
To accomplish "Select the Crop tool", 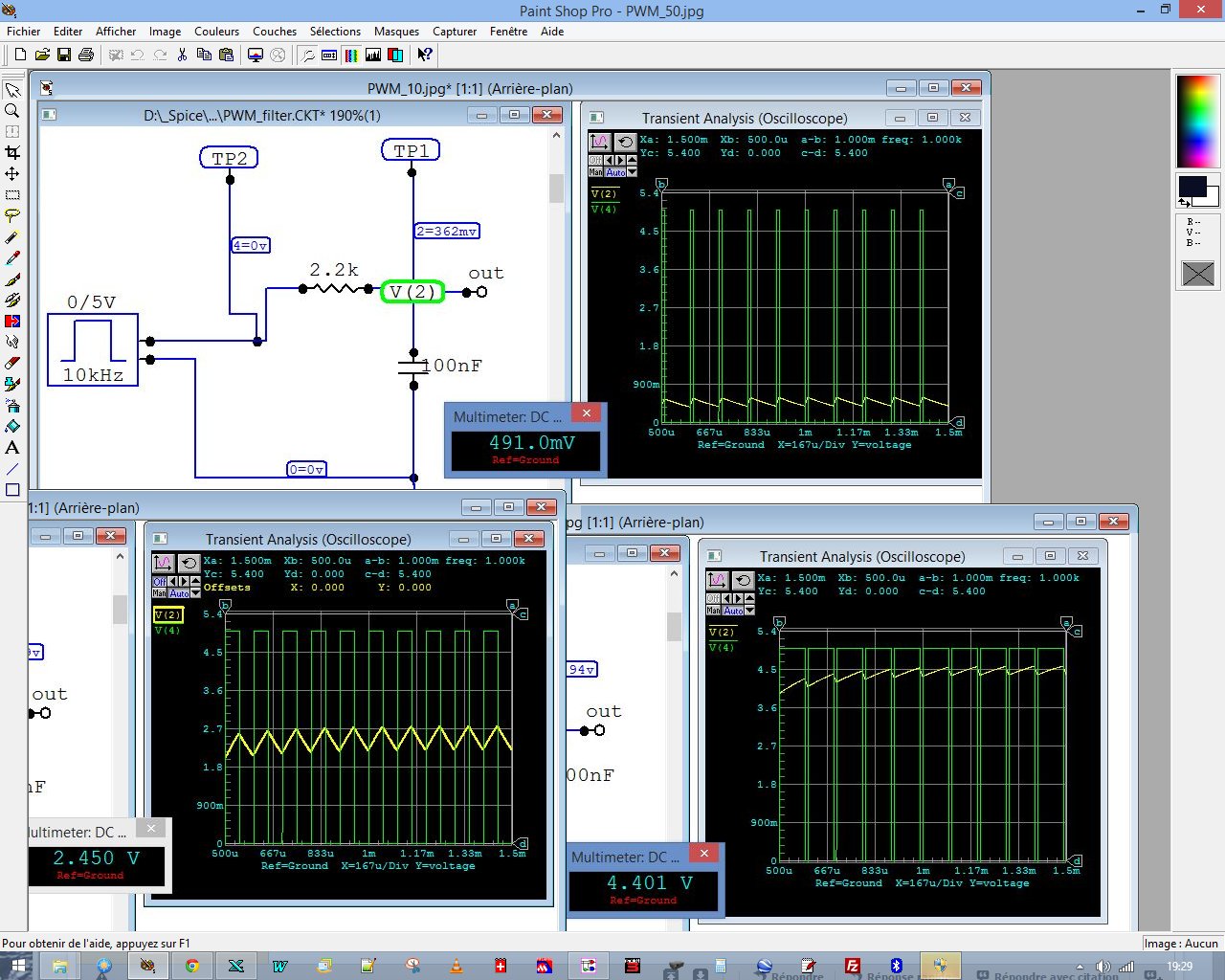I will coord(12,152).
